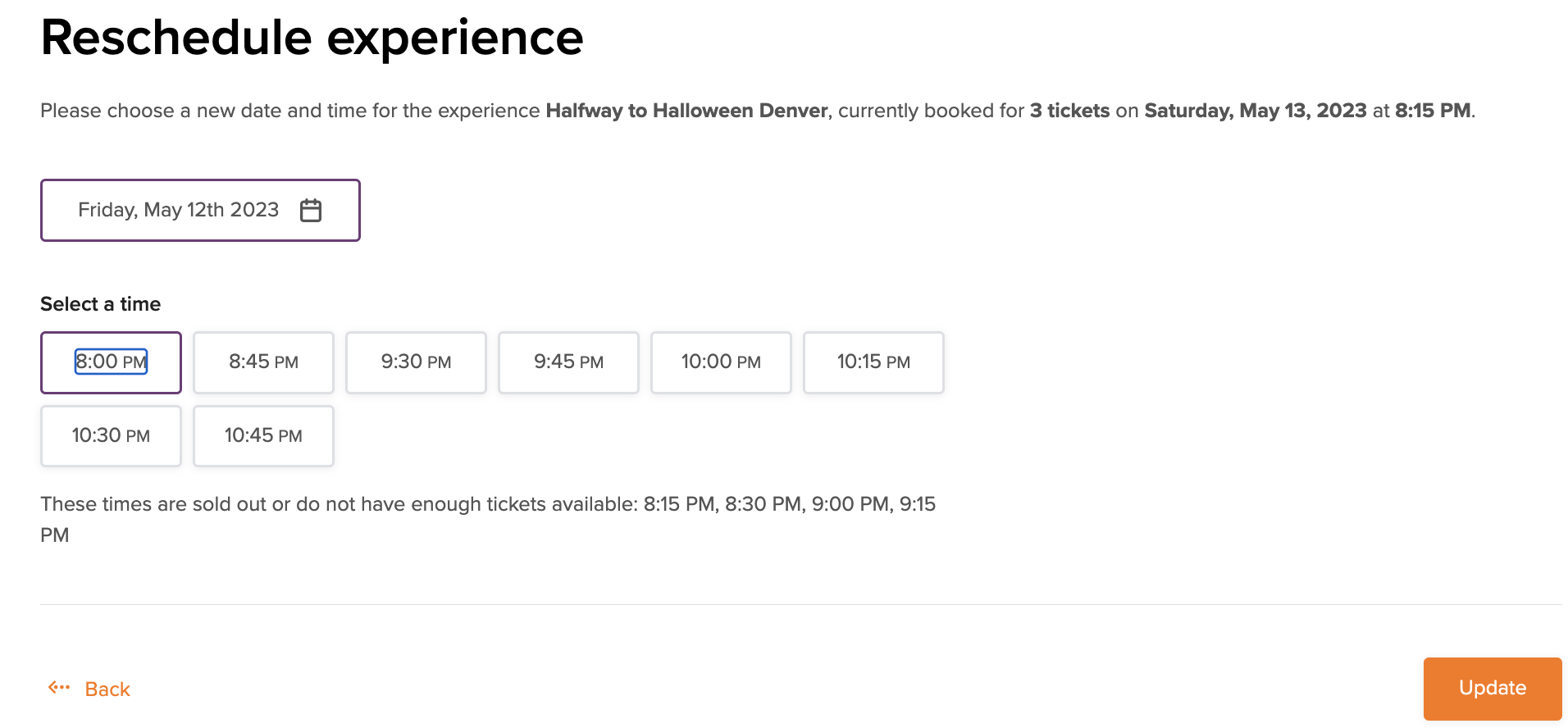This screenshot has width=1568, height=728.
Task: Click the calendar icon in date field
Action: click(311, 211)
